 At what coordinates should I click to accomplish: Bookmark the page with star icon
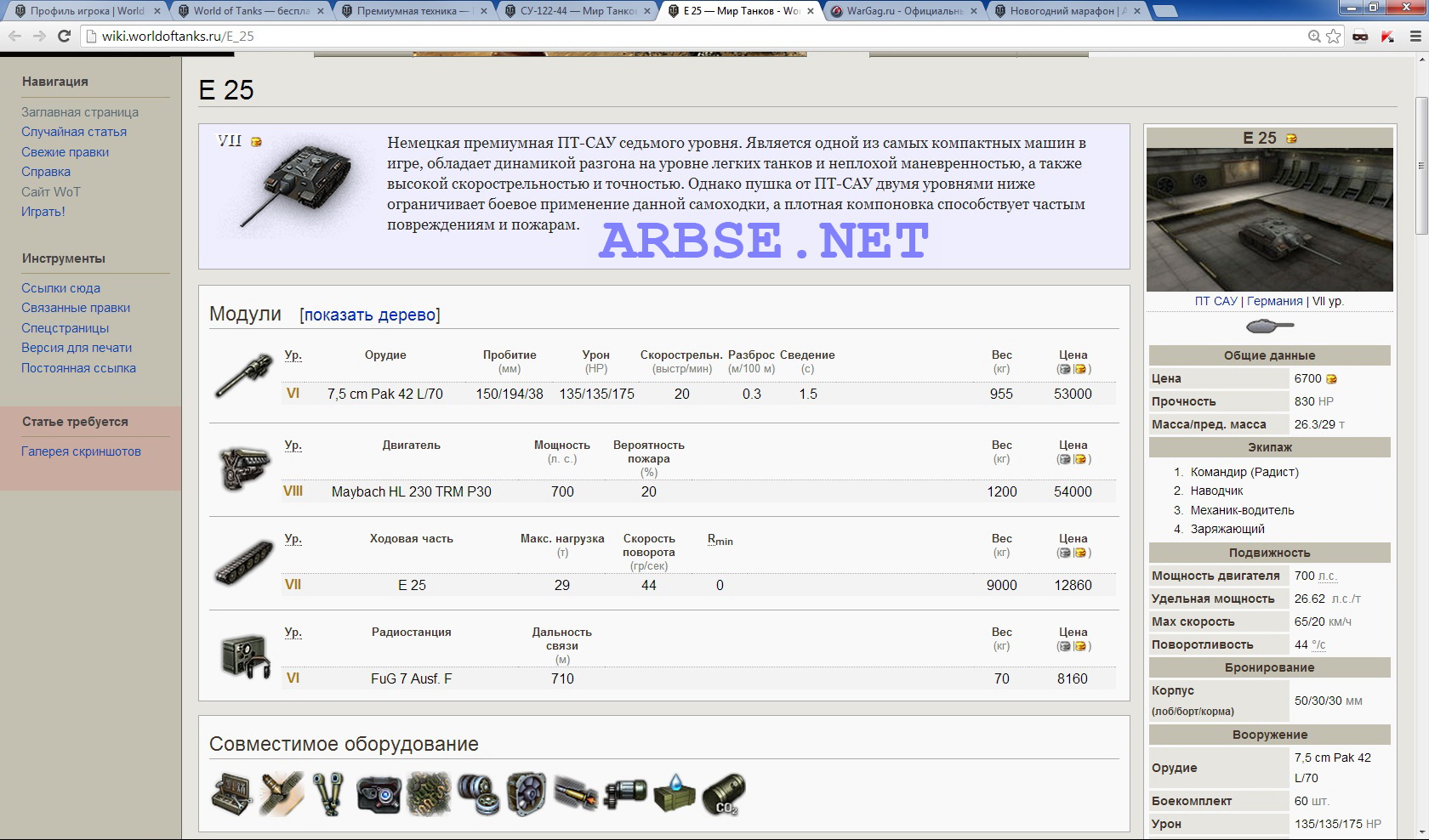click(1333, 36)
